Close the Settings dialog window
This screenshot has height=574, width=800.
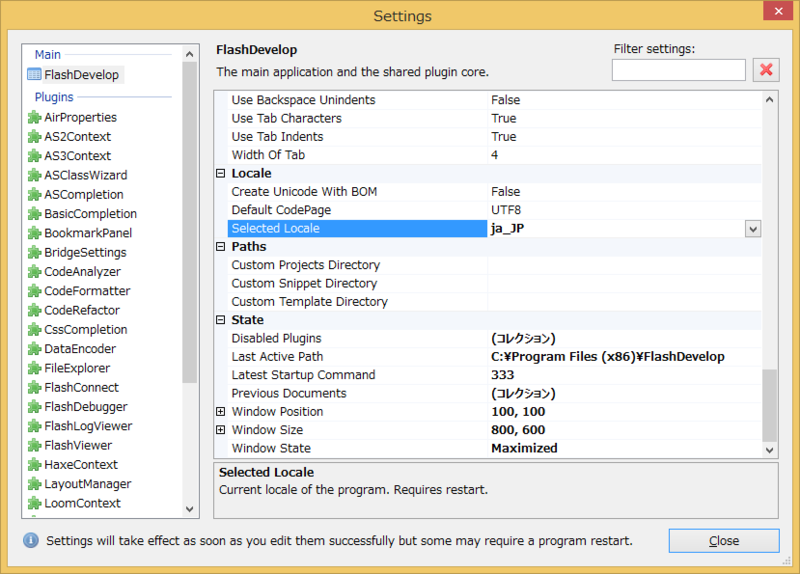coord(778,11)
